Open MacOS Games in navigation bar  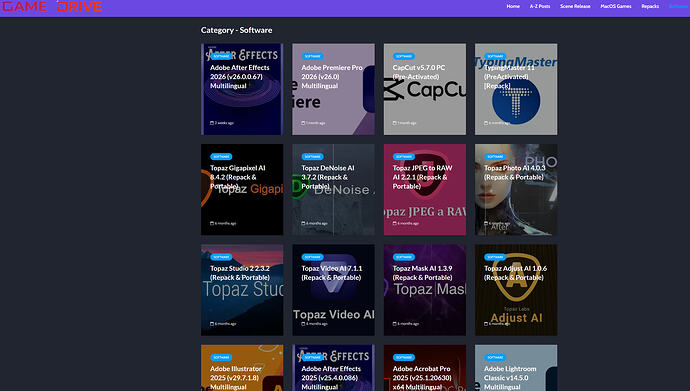click(616, 6)
